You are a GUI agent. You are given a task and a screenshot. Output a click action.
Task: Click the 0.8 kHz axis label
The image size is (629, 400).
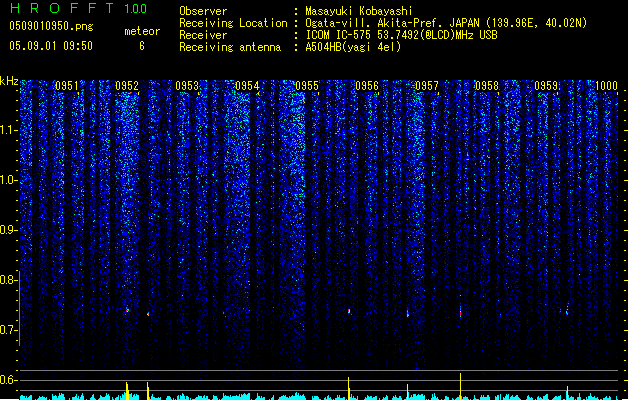[x=8, y=280]
